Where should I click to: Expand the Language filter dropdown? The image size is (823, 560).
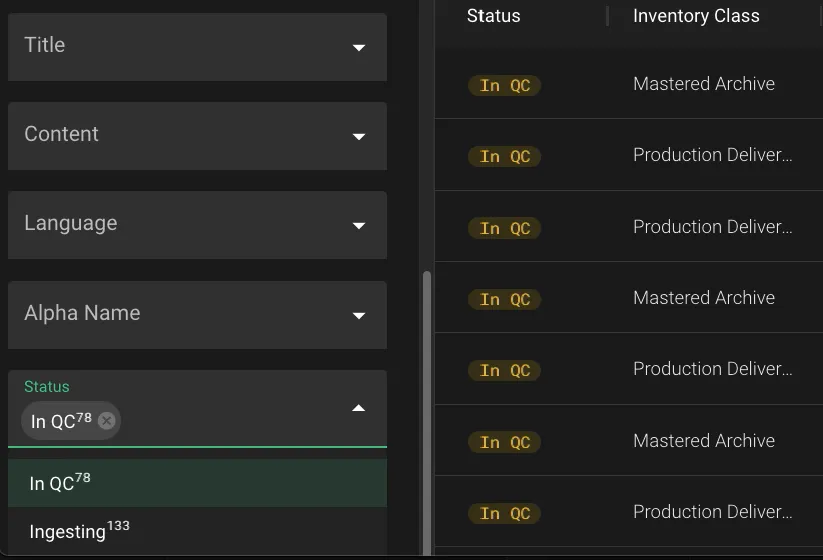point(358,225)
